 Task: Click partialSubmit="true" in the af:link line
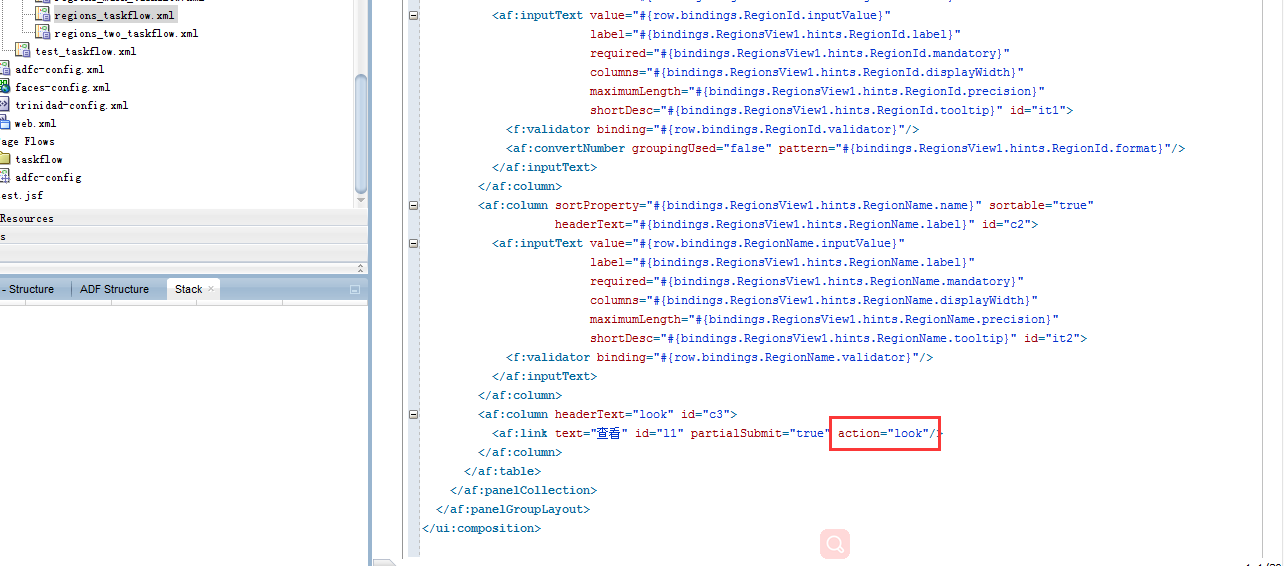click(760, 433)
